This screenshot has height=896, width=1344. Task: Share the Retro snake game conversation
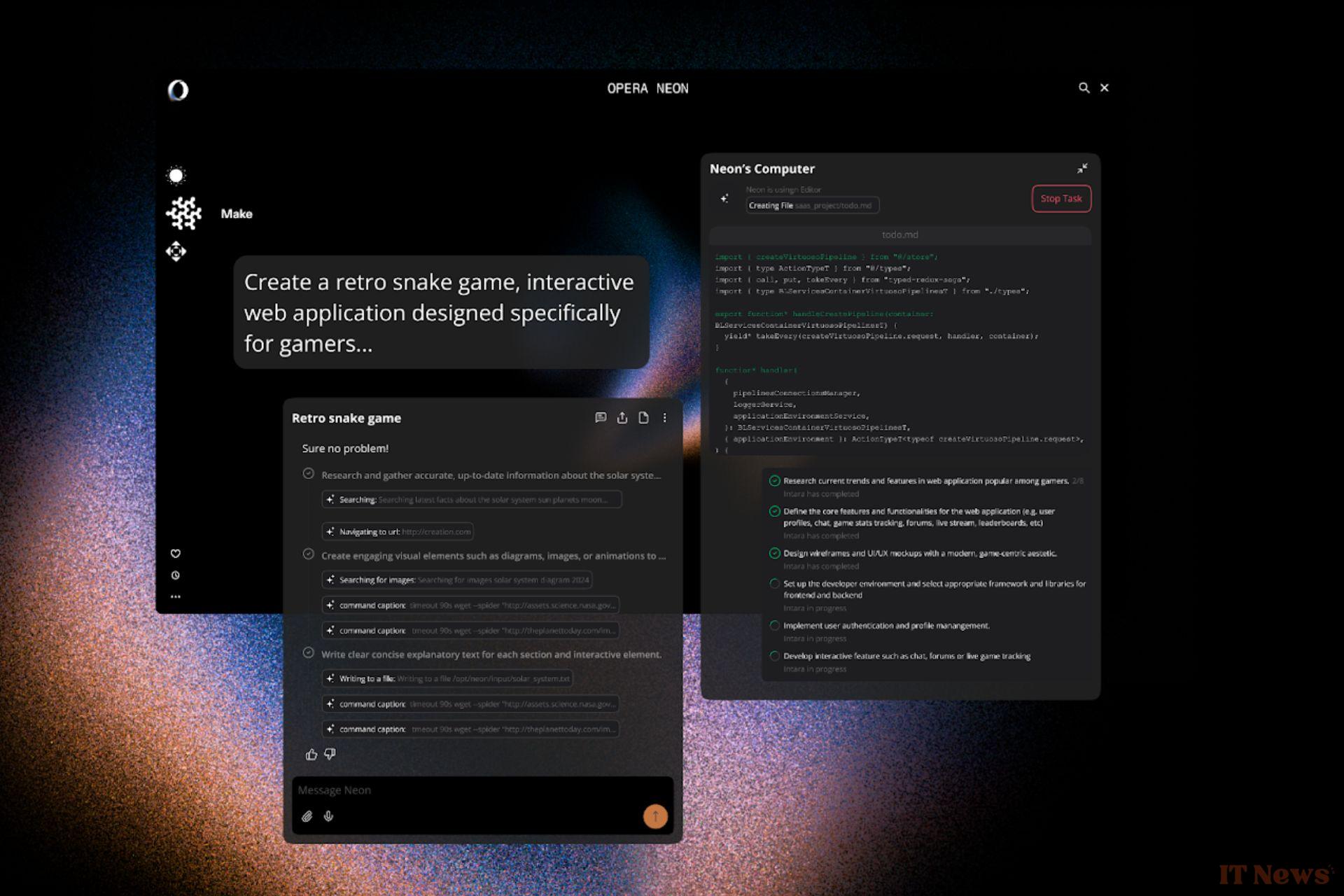[x=622, y=417]
